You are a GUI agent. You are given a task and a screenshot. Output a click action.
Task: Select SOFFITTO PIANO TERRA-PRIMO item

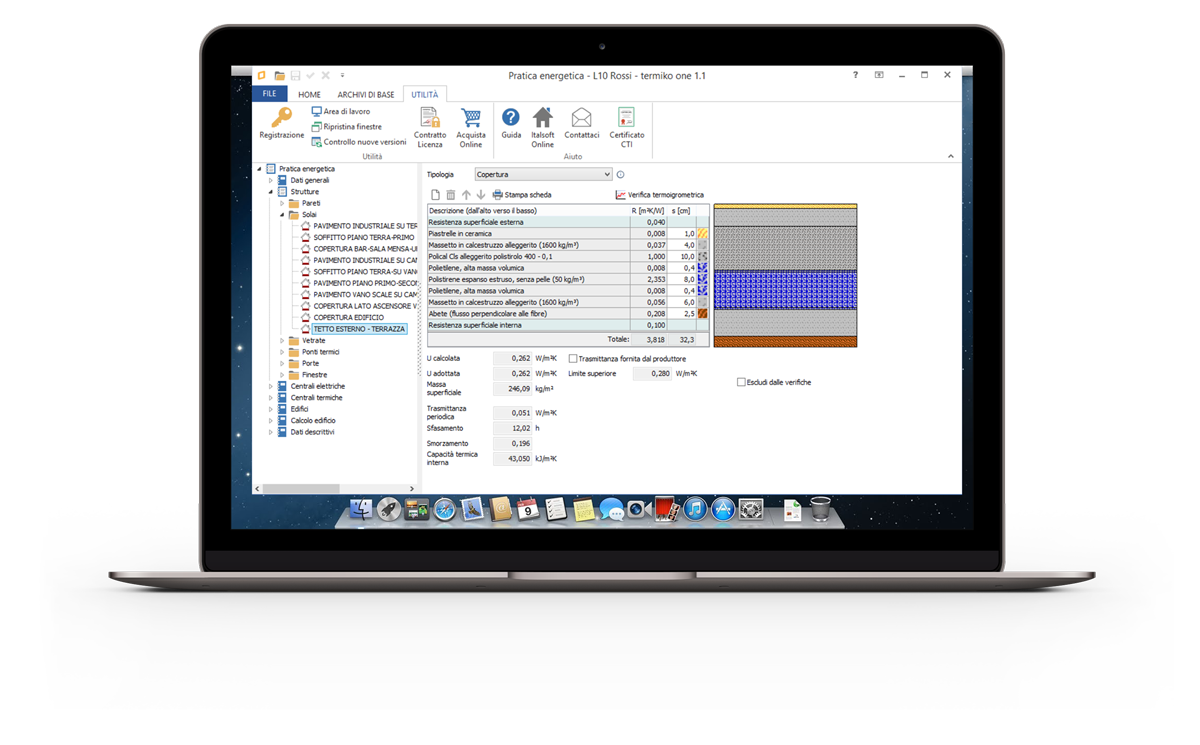pyautogui.click(x=363, y=238)
